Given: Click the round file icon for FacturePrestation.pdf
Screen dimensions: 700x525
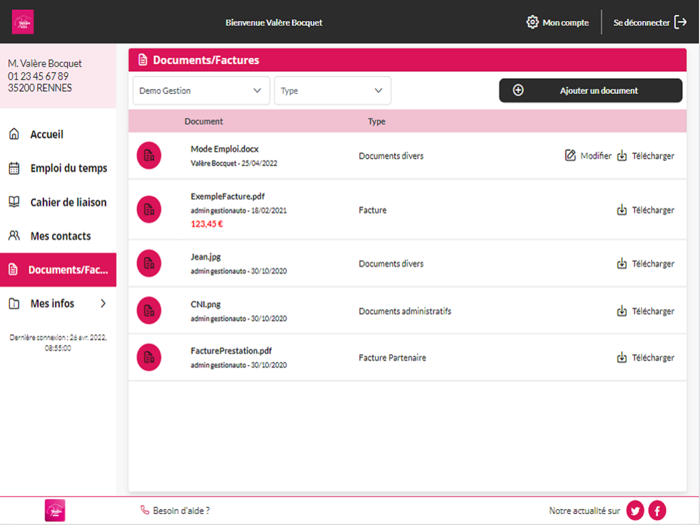Looking at the screenshot, I should (x=149, y=357).
